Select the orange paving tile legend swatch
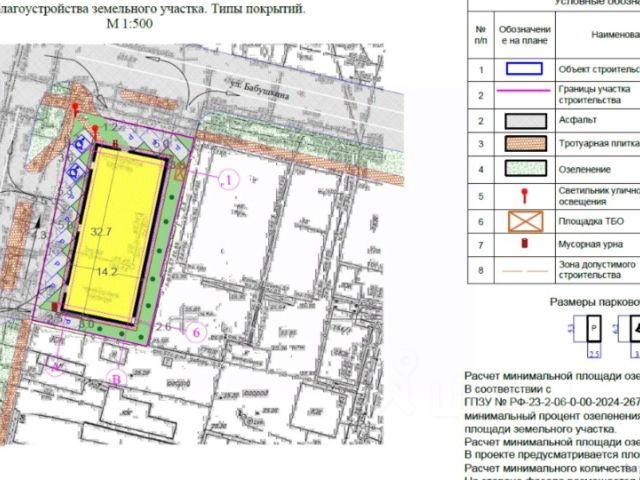This screenshot has width=640, height=480. 526,144
